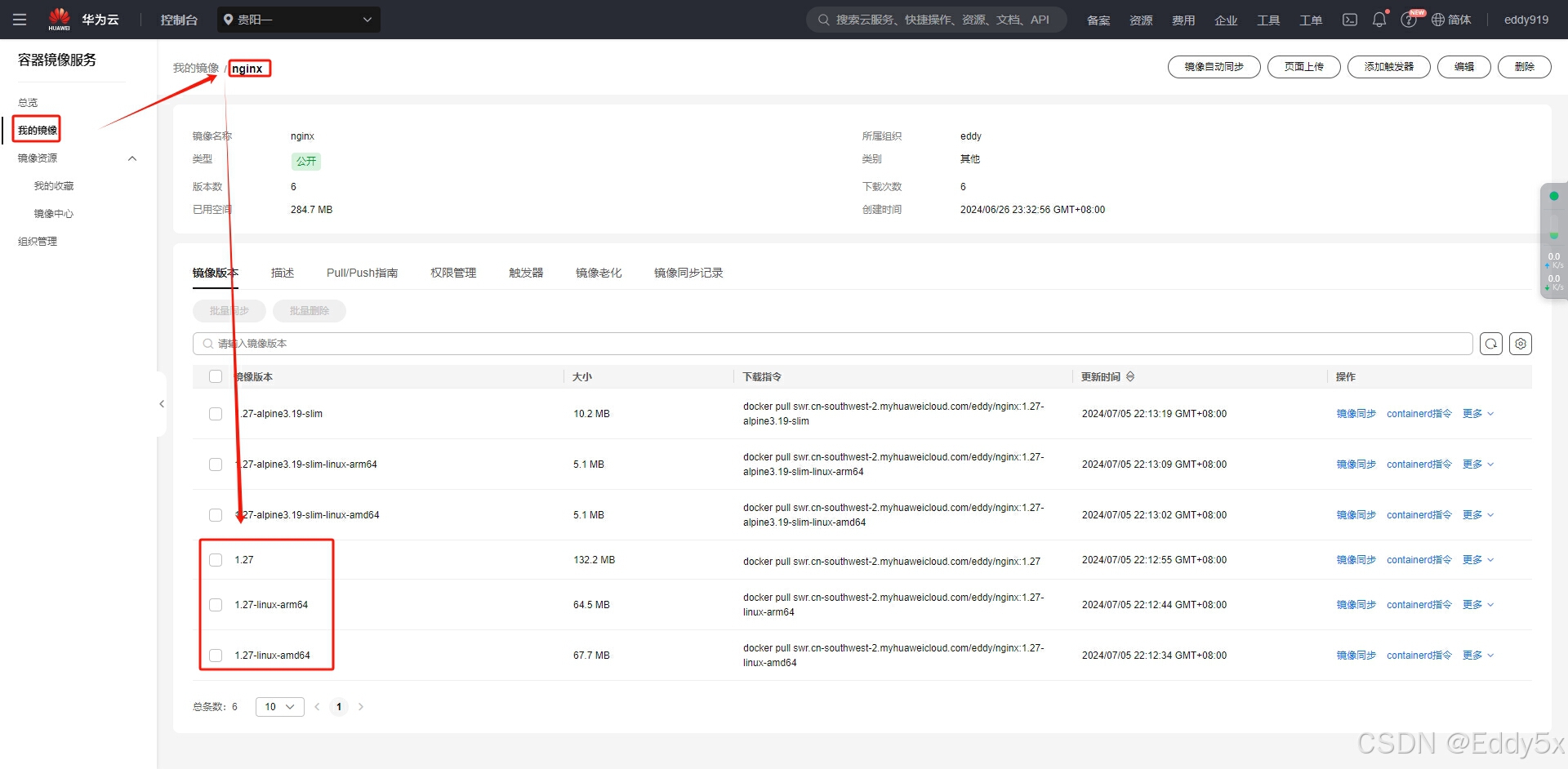Click containerd指令 for 1.27-linux-amd64 row
The width and height of the screenshot is (1568, 769).
pyautogui.click(x=1419, y=656)
